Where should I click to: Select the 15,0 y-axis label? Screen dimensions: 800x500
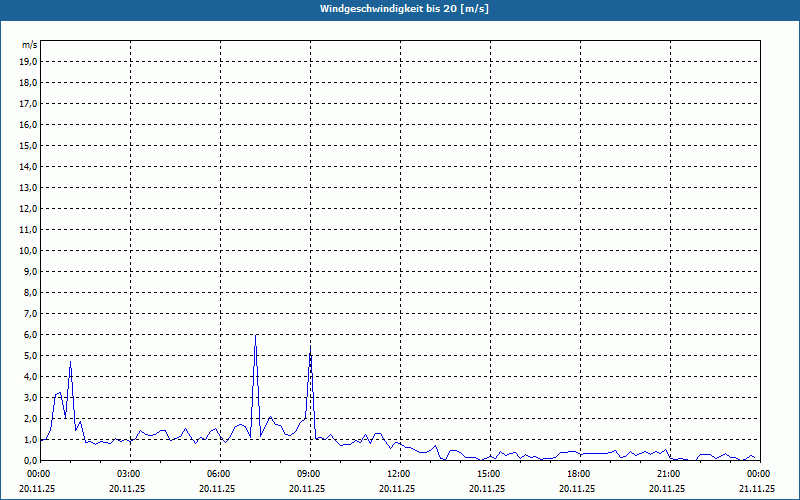coord(29,145)
